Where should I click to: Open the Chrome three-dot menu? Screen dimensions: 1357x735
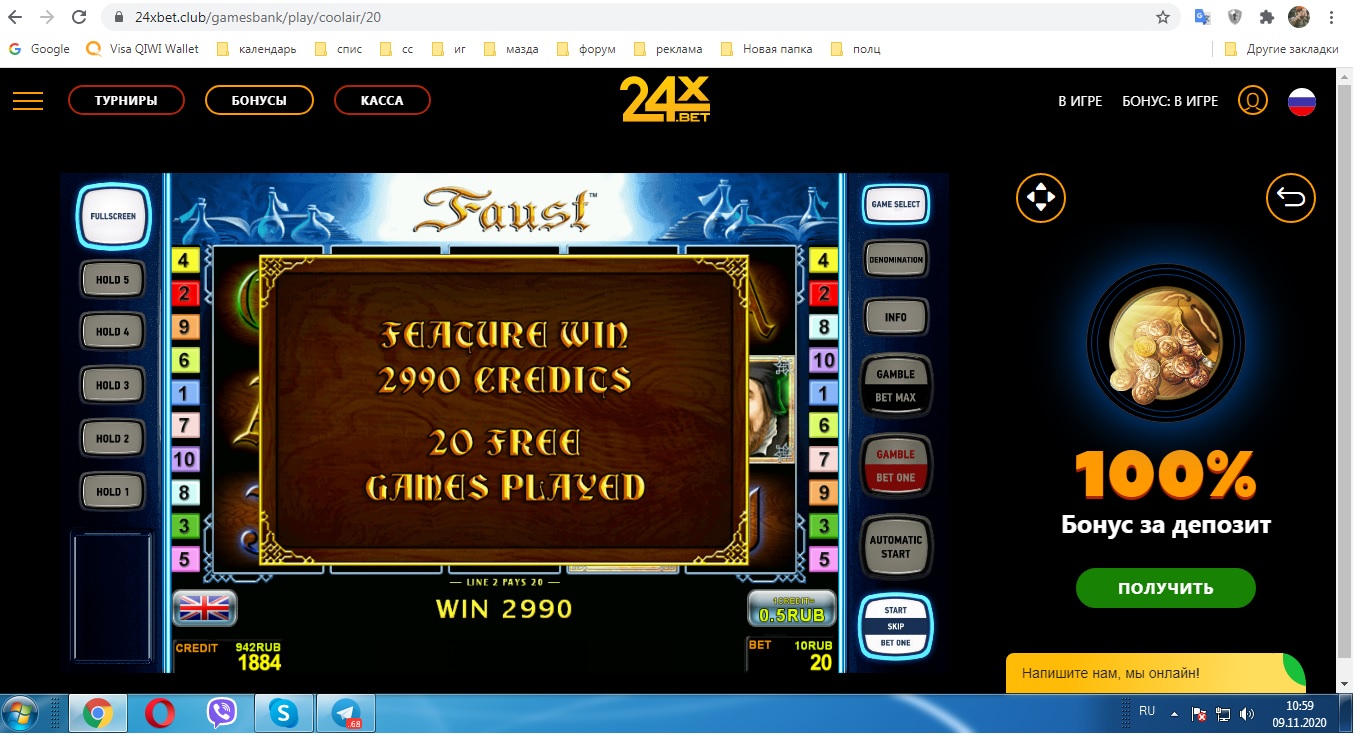[x=1331, y=17]
